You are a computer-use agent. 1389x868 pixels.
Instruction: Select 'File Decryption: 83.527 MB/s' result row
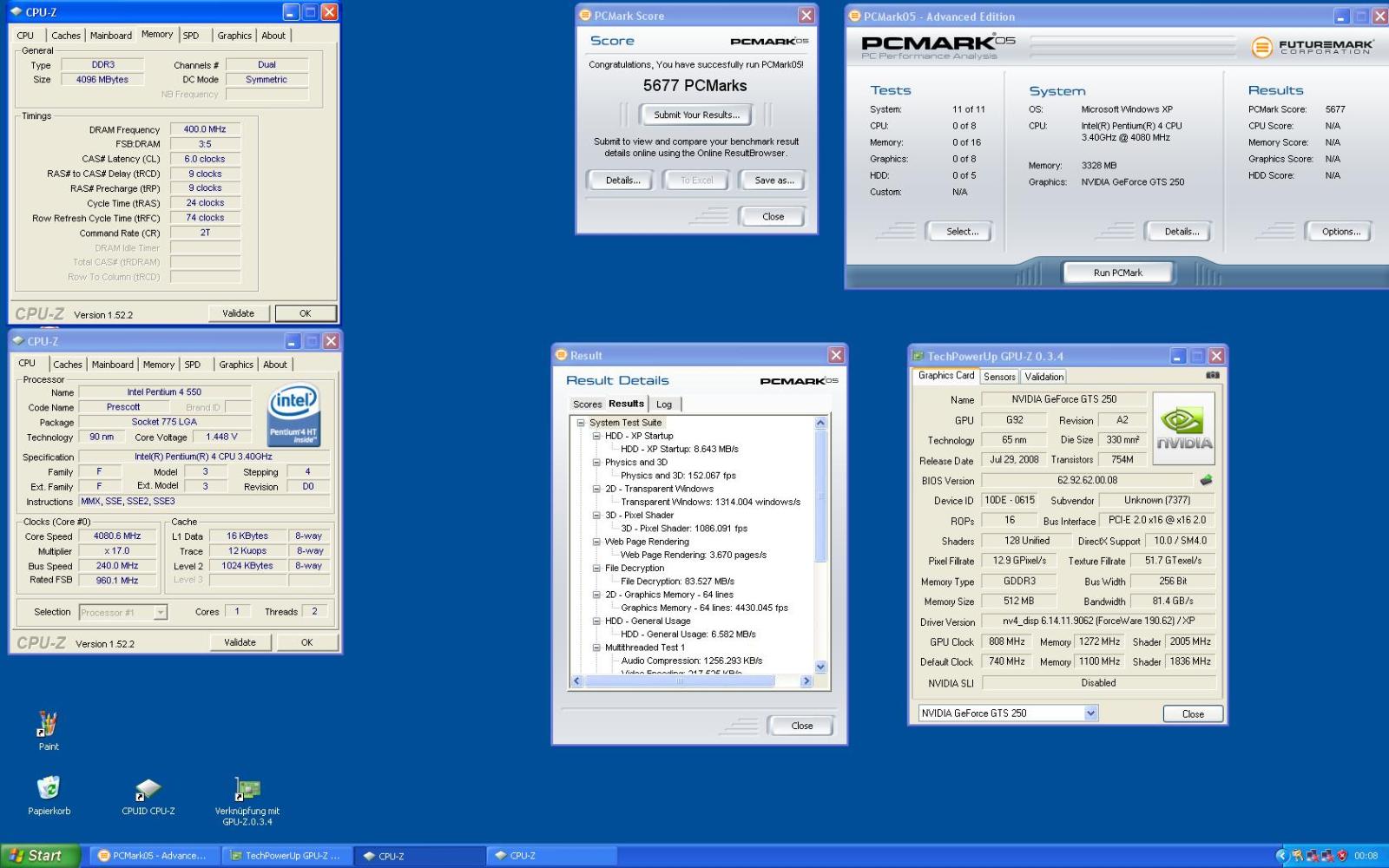(677, 582)
